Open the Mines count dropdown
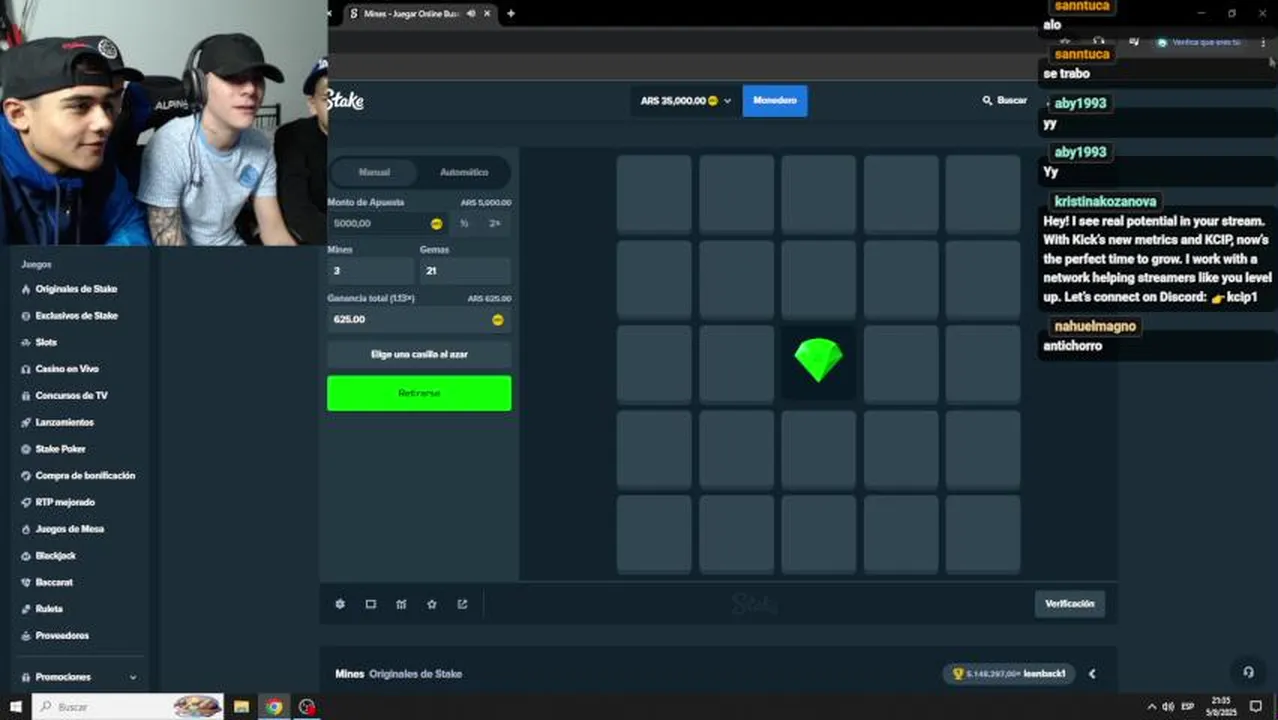This screenshot has width=1278, height=720. pos(370,271)
